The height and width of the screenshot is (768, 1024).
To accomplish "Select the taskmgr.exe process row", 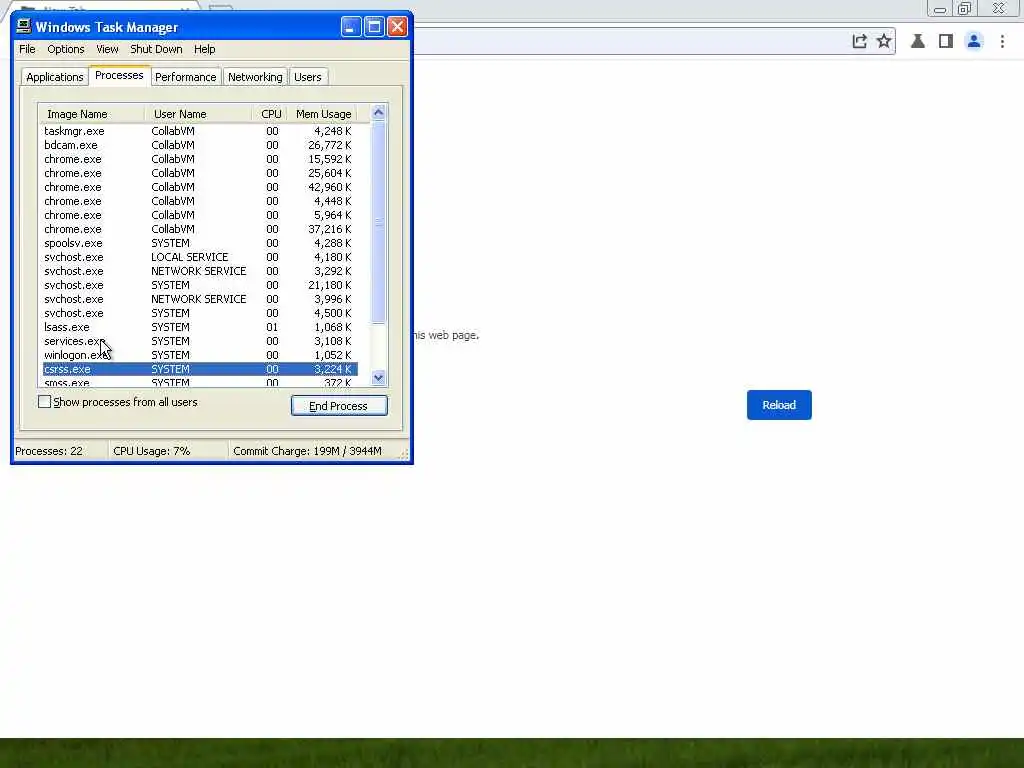I will click(x=200, y=131).
